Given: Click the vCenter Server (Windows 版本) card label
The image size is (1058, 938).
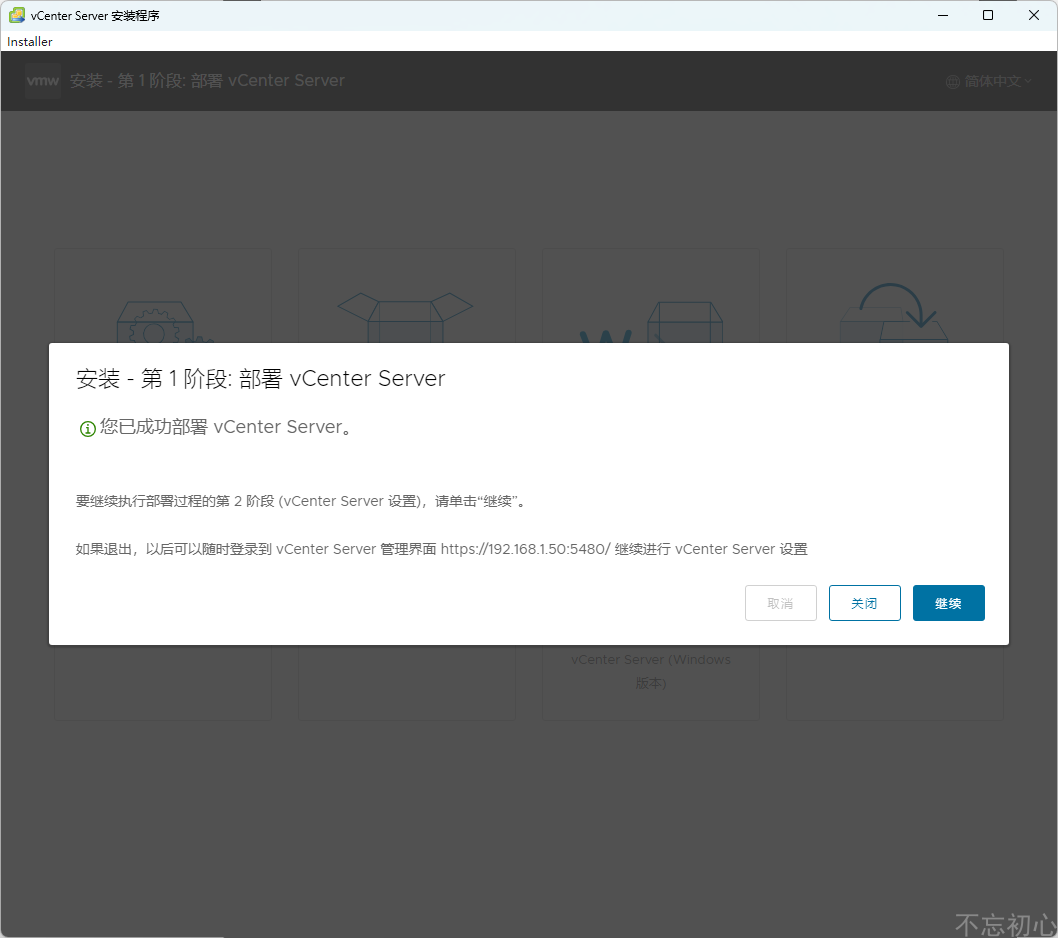Looking at the screenshot, I should tap(651, 671).
